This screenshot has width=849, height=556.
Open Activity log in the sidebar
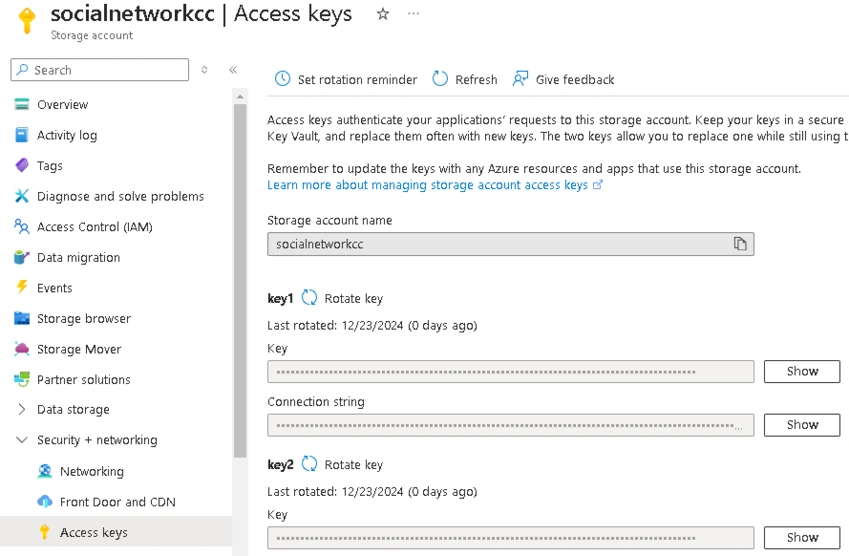tap(67, 135)
